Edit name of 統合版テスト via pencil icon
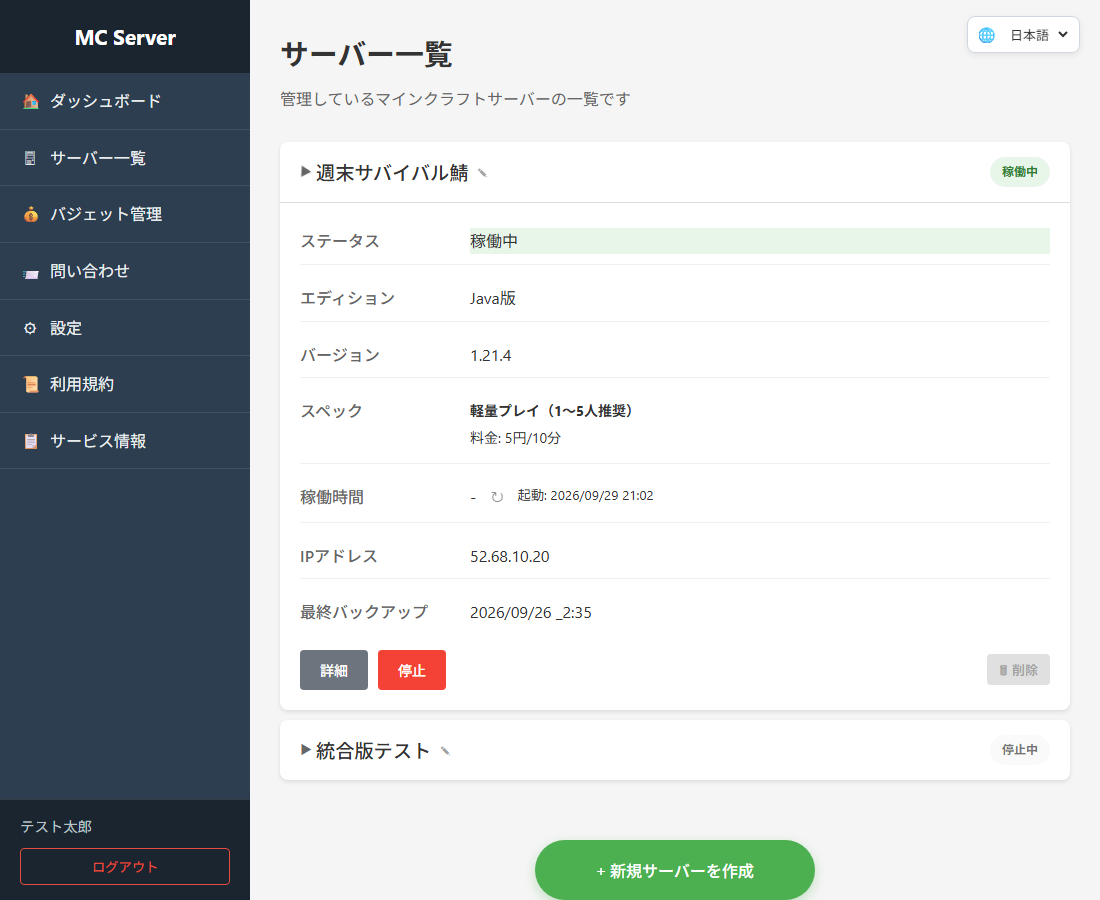Viewport: 1100px width, 900px height. (x=445, y=751)
